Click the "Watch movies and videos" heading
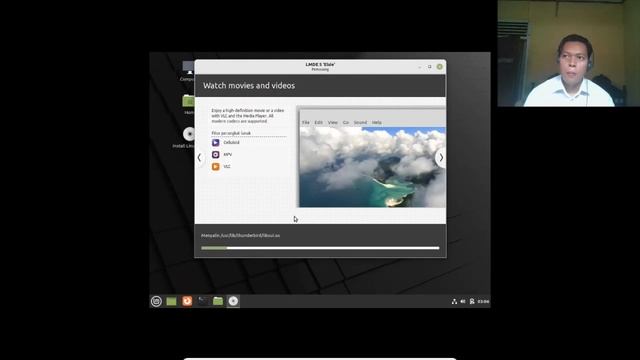 [x=249, y=86]
